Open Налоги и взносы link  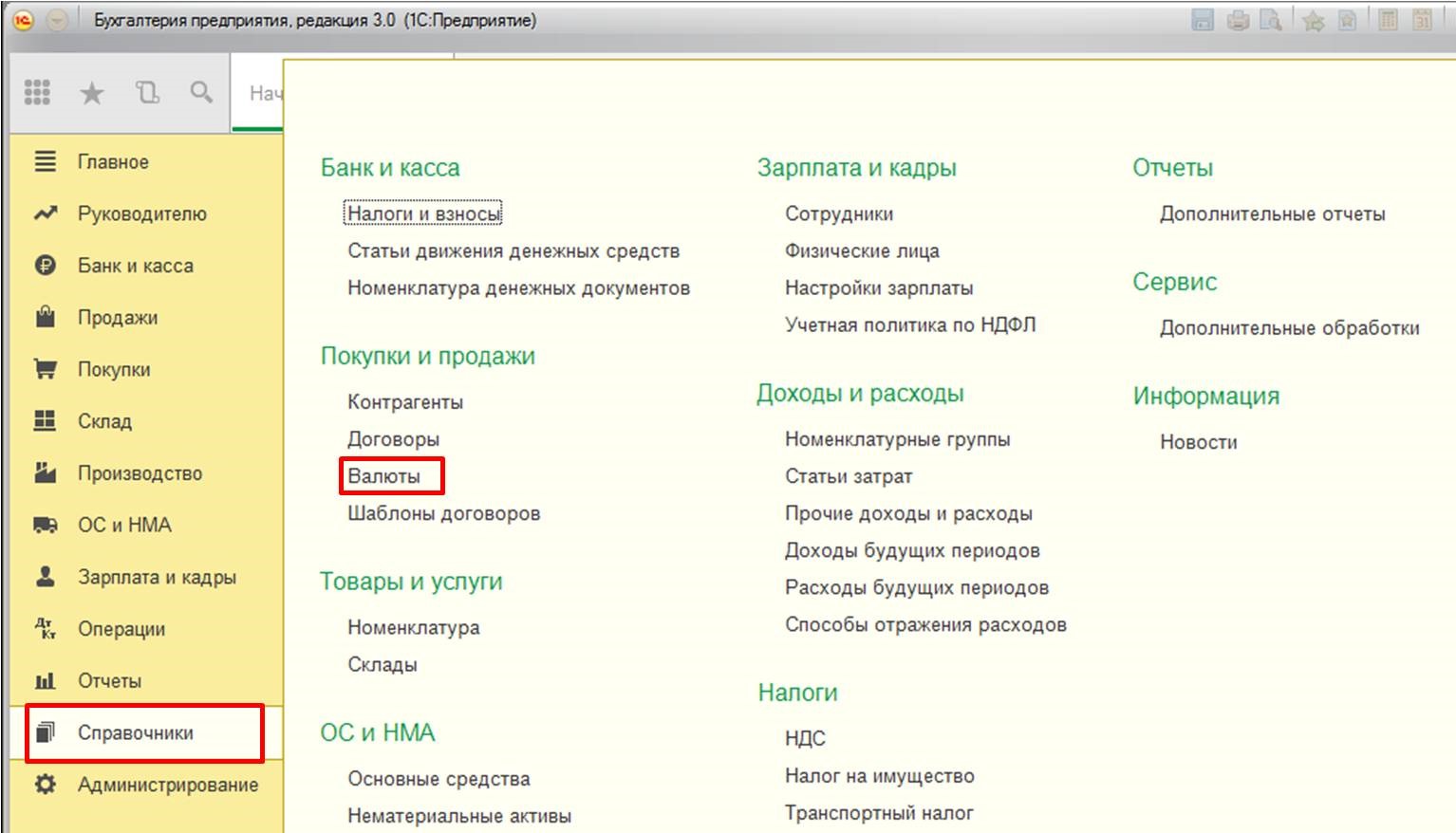pos(423,213)
